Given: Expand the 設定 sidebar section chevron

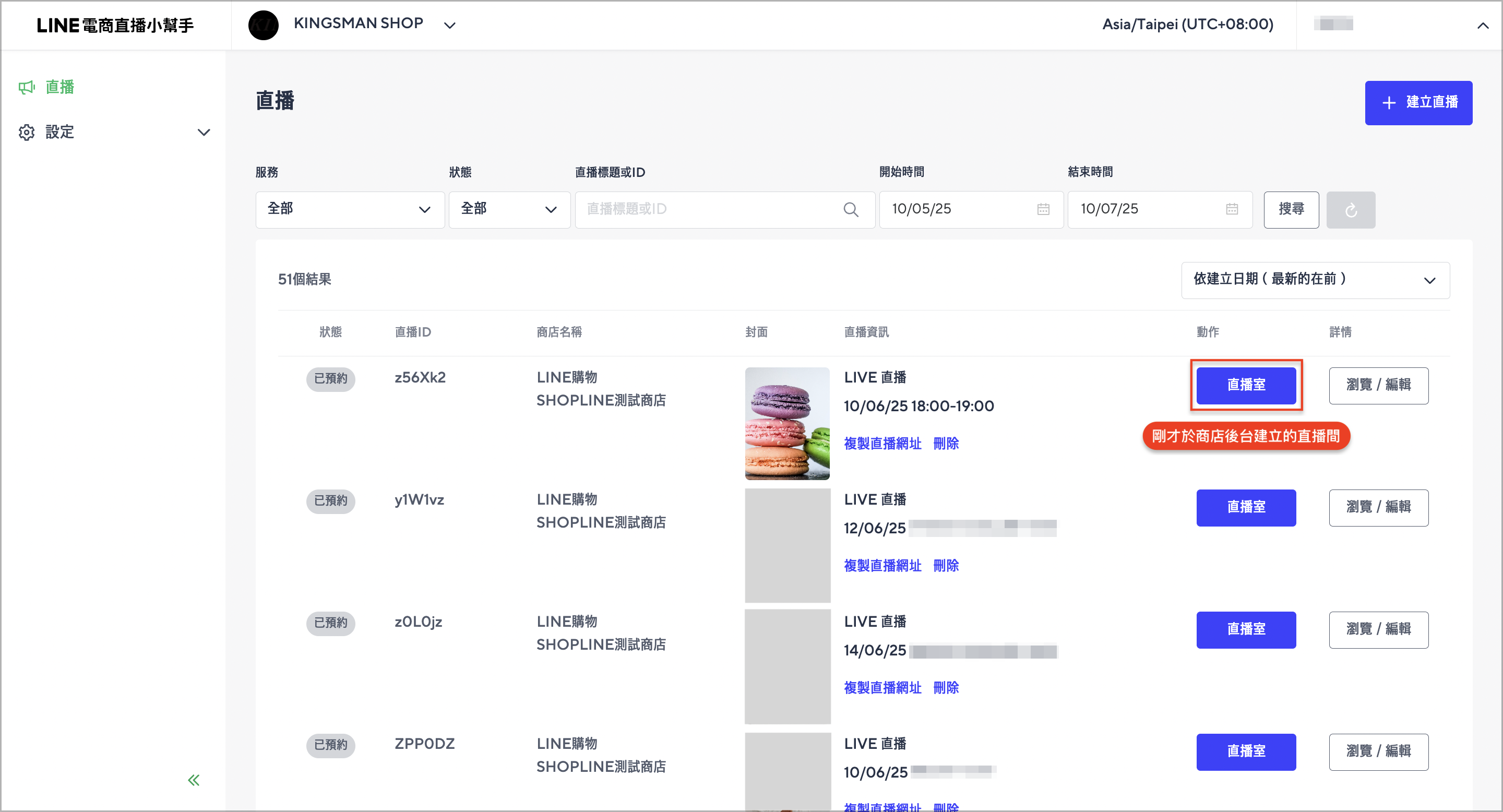Looking at the screenshot, I should point(204,133).
